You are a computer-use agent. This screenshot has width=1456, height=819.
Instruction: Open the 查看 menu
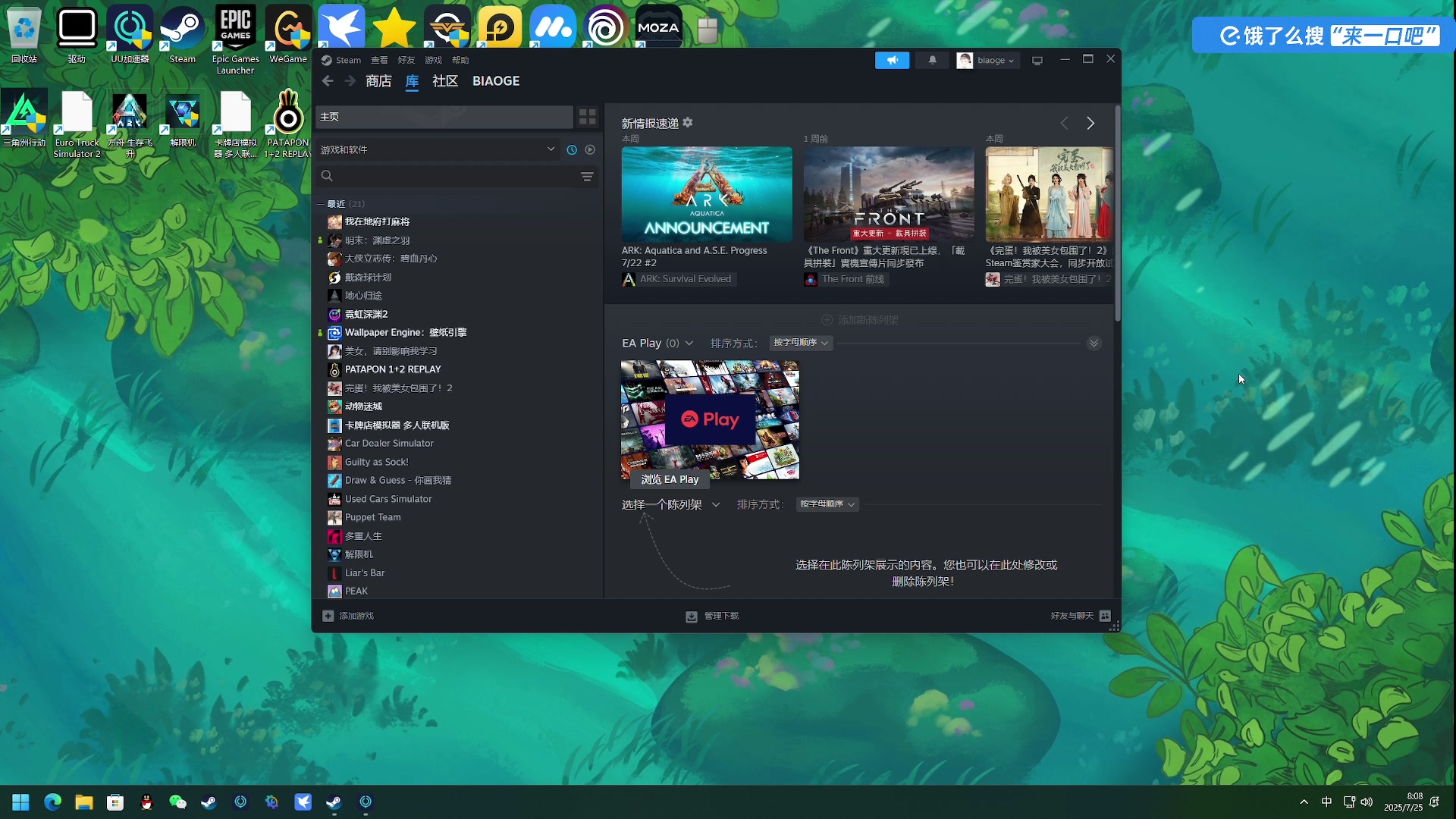click(379, 61)
